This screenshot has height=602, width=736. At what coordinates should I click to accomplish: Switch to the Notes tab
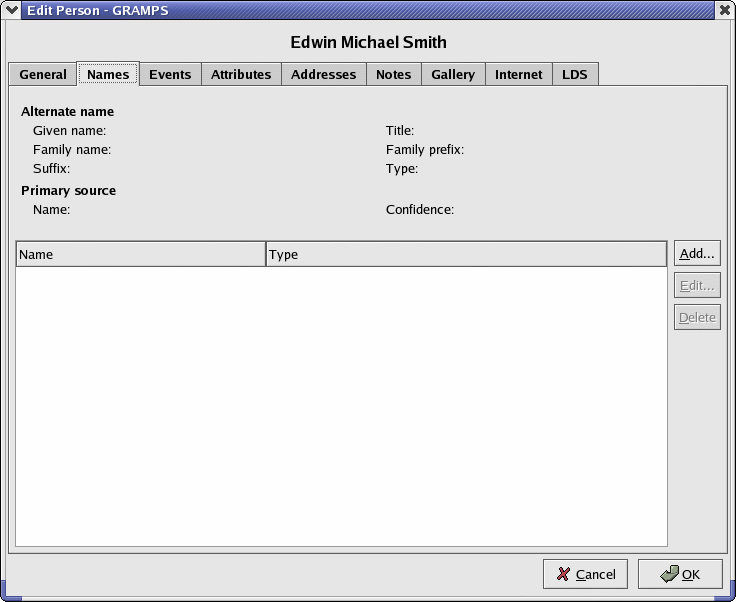393,75
